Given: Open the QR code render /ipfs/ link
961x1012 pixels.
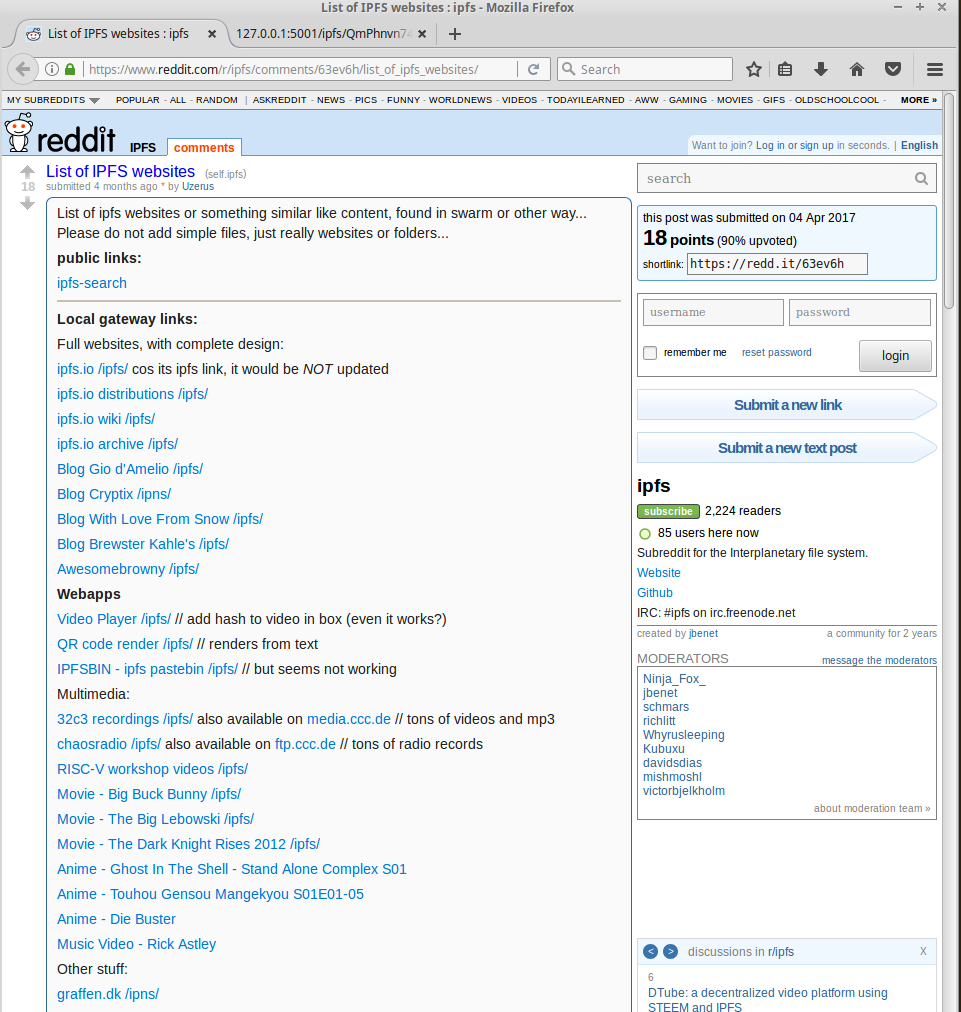Looking at the screenshot, I should (125, 644).
